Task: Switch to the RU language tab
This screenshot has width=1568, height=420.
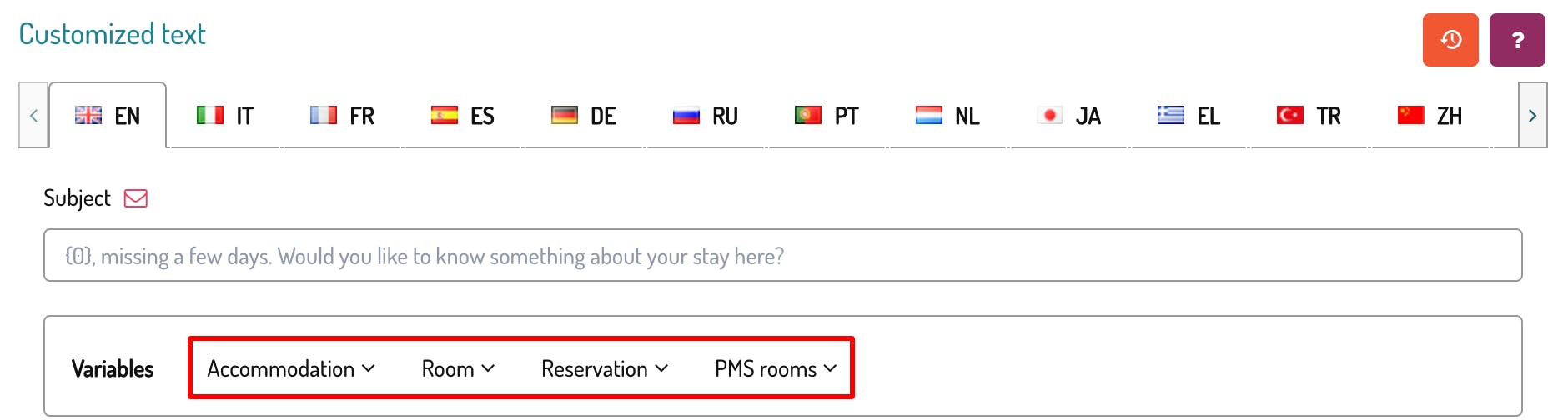Action: tap(706, 116)
